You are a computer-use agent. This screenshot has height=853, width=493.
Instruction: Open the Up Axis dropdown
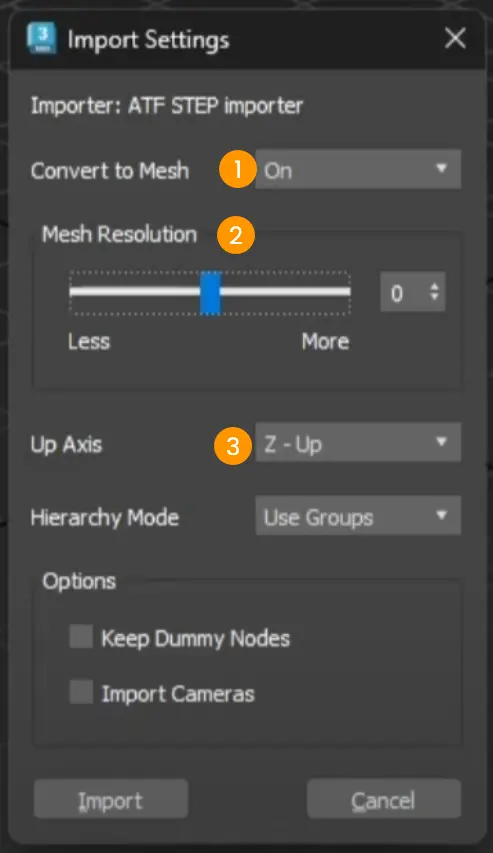tap(358, 442)
